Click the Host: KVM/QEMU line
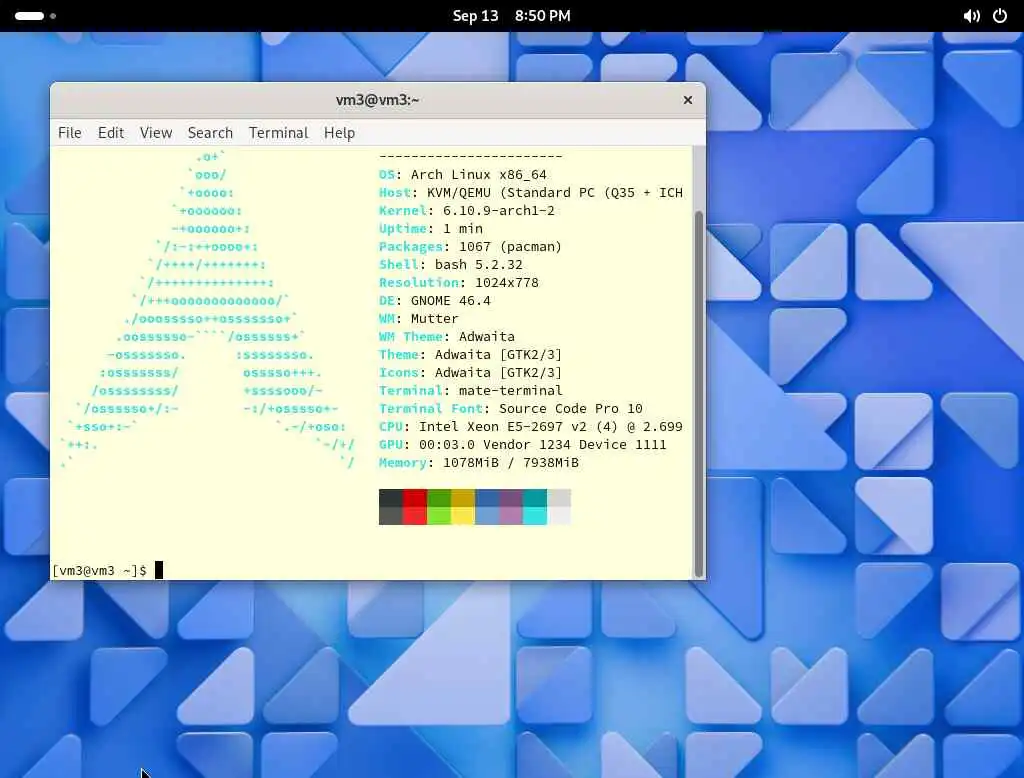Screen dimensions: 1024x778 [x=530, y=193]
